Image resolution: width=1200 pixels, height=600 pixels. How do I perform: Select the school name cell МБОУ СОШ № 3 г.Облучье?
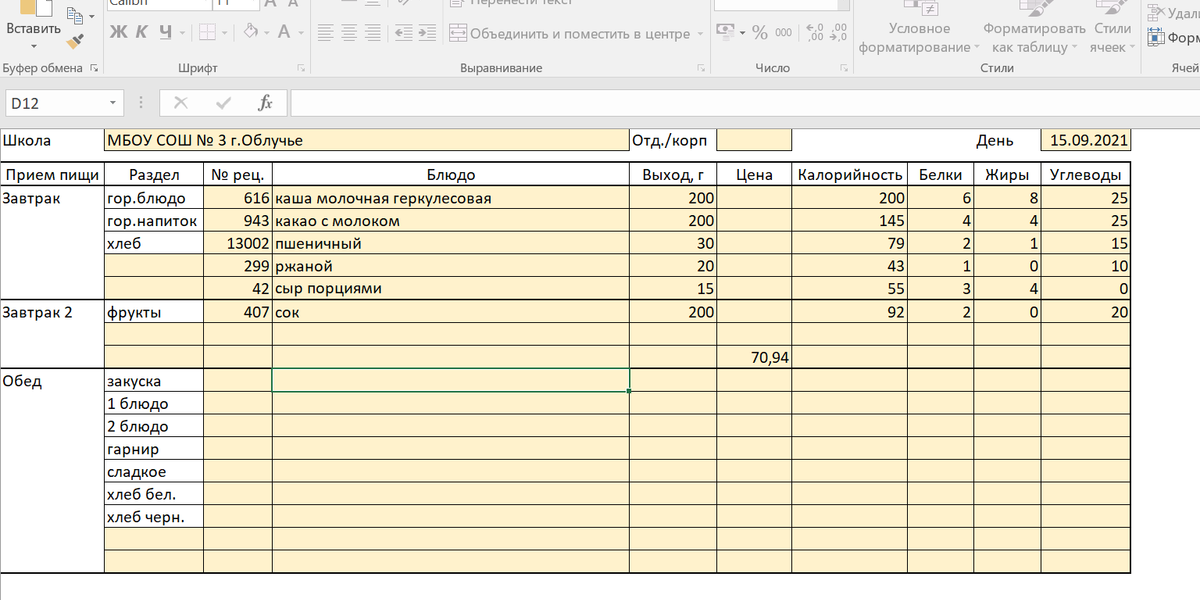click(366, 141)
